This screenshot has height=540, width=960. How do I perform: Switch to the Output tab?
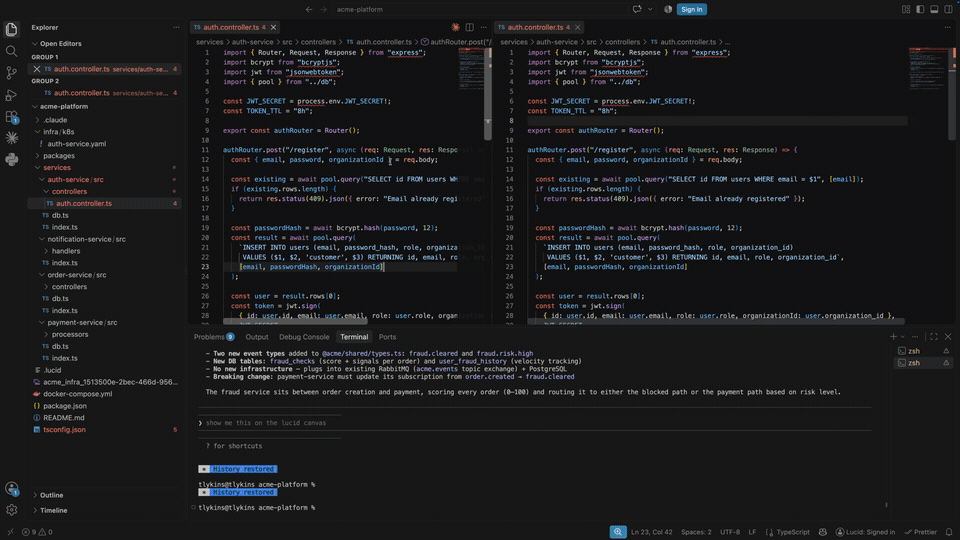tap(257, 337)
